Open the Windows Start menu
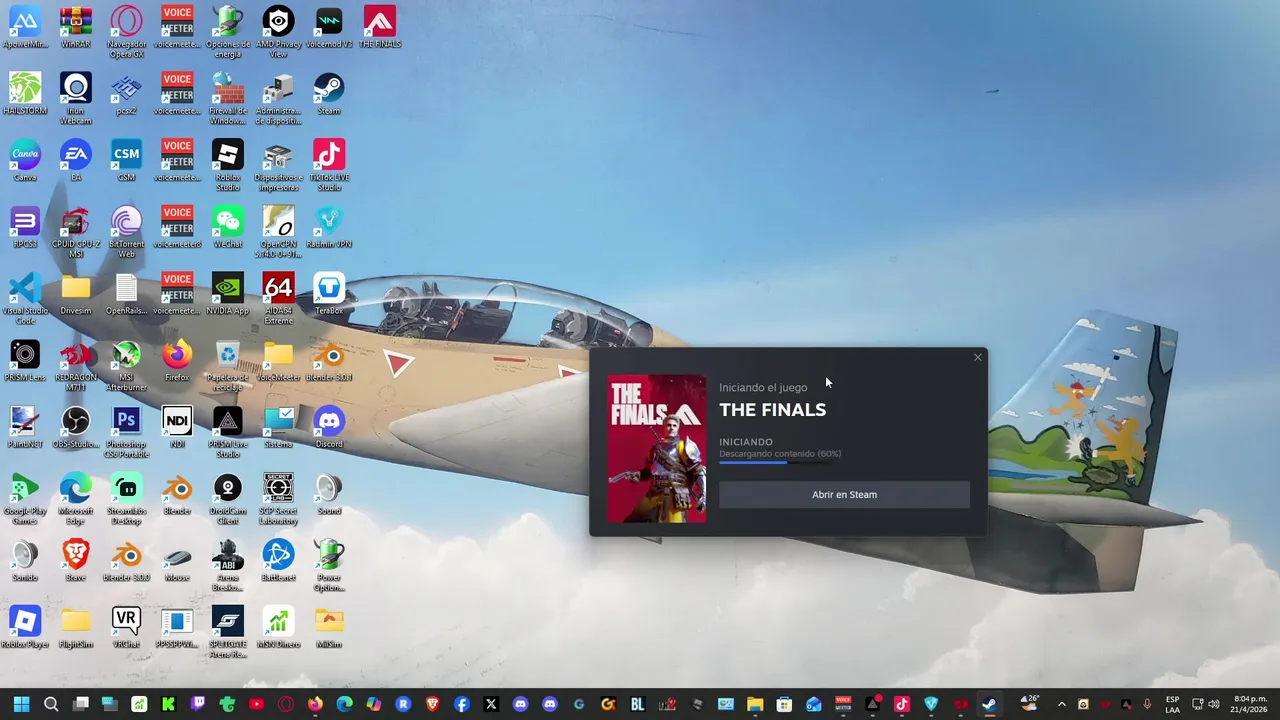Viewport: 1280px width, 720px height. (x=21, y=704)
